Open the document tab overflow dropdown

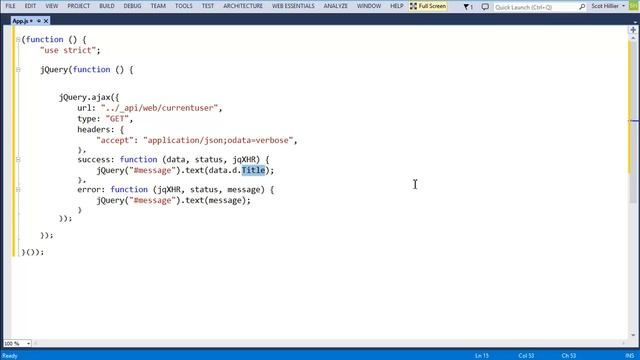tap(635, 21)
